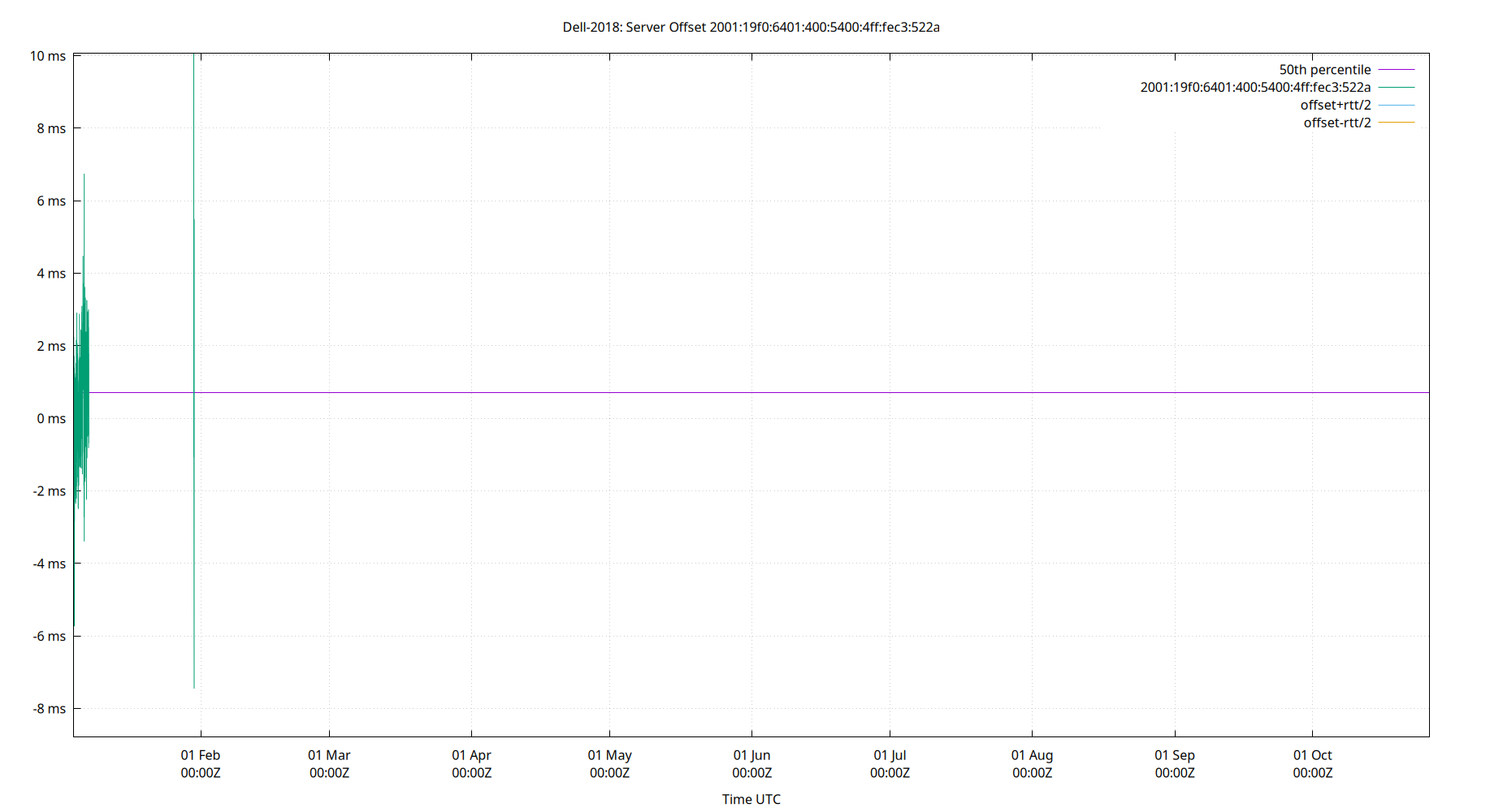1503x812 pixels.
Task: Open the 01 Jun axis tick label
Action: pos(751,755)
